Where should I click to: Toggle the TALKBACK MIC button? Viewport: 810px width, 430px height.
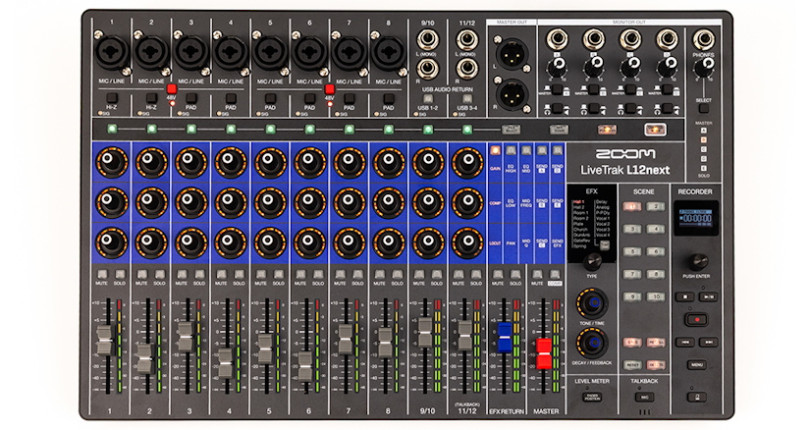[644, 397]
